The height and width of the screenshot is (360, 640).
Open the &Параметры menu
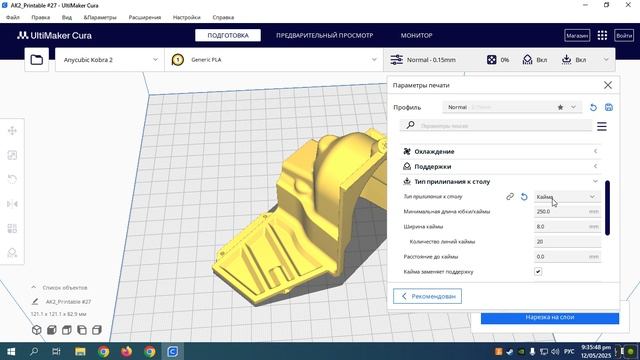coord(100,18)
